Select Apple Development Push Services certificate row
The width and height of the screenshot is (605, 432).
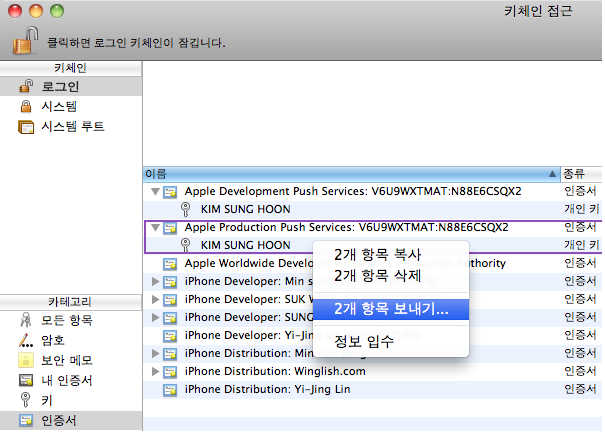[373, 191]
